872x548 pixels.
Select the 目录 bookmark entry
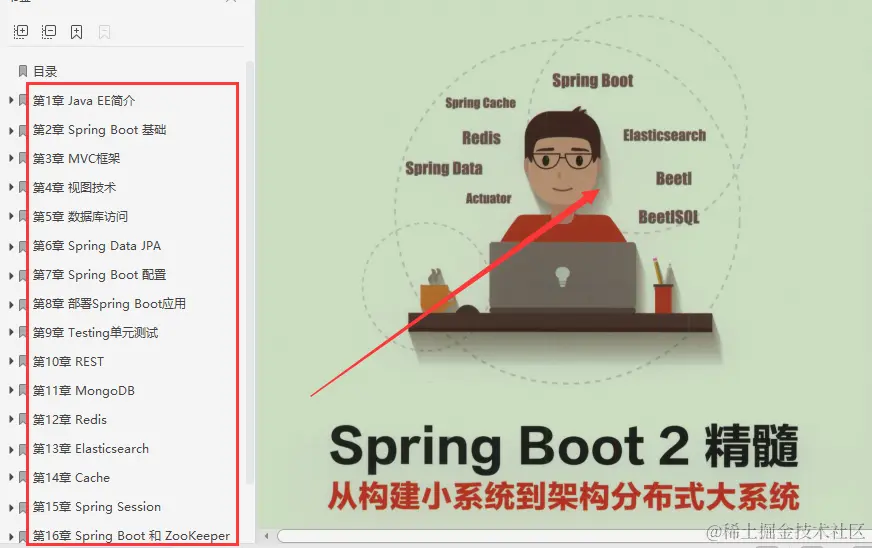pos(45,71)
